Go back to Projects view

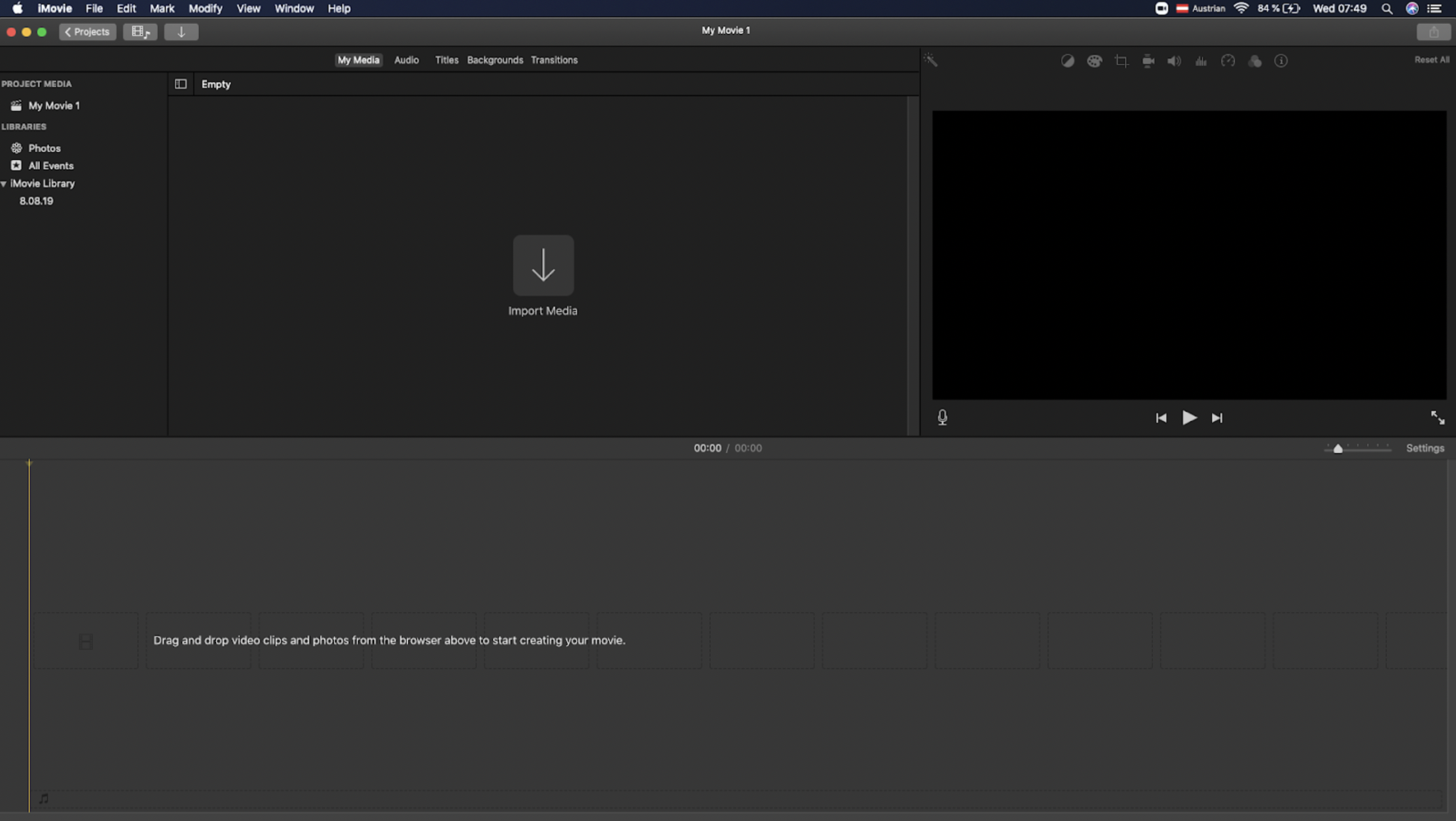click(88, 31)
